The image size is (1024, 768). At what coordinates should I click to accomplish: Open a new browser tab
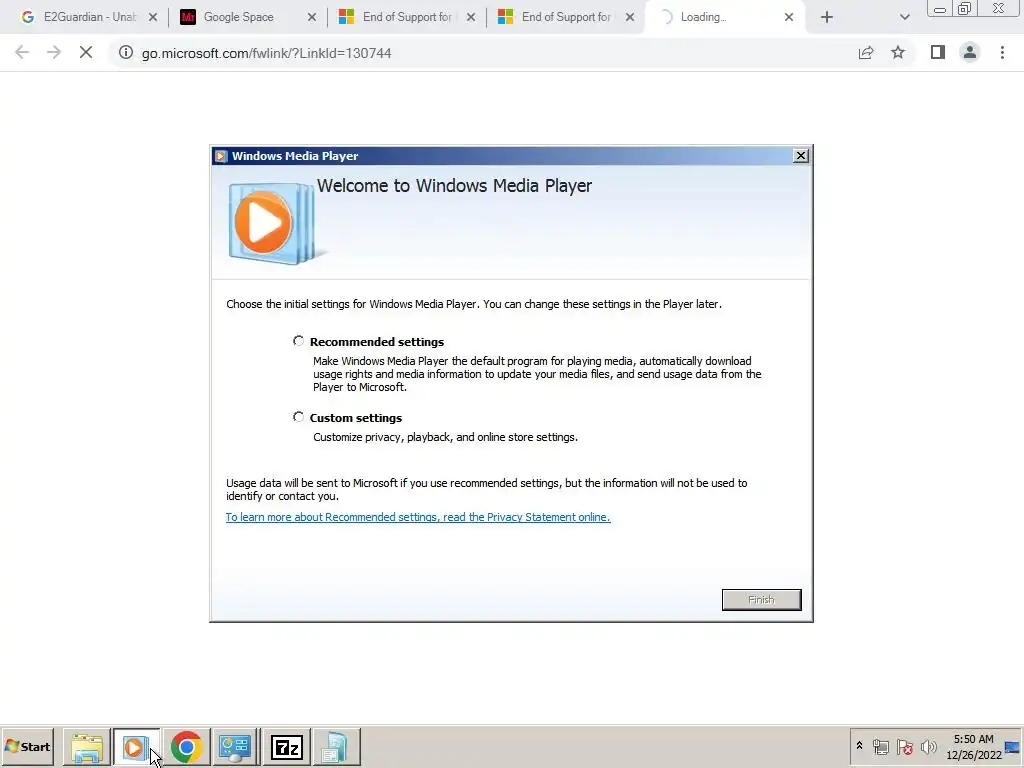click(x=827, y=17)
